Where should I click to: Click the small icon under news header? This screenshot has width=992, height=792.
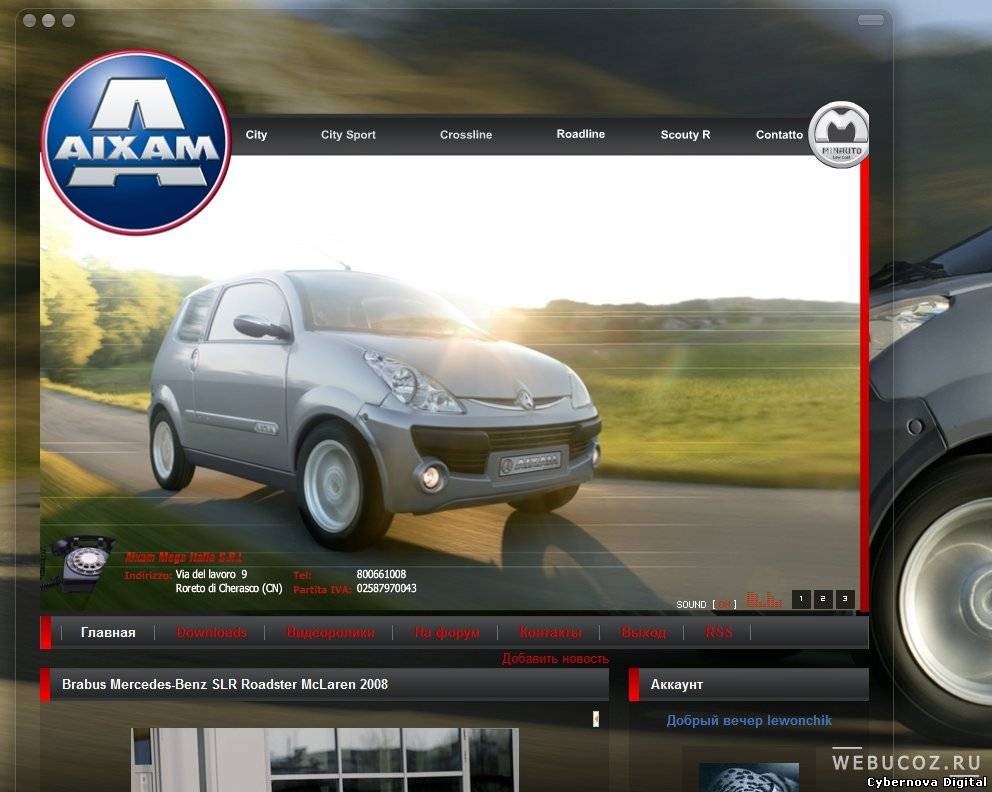coord(595,719)
